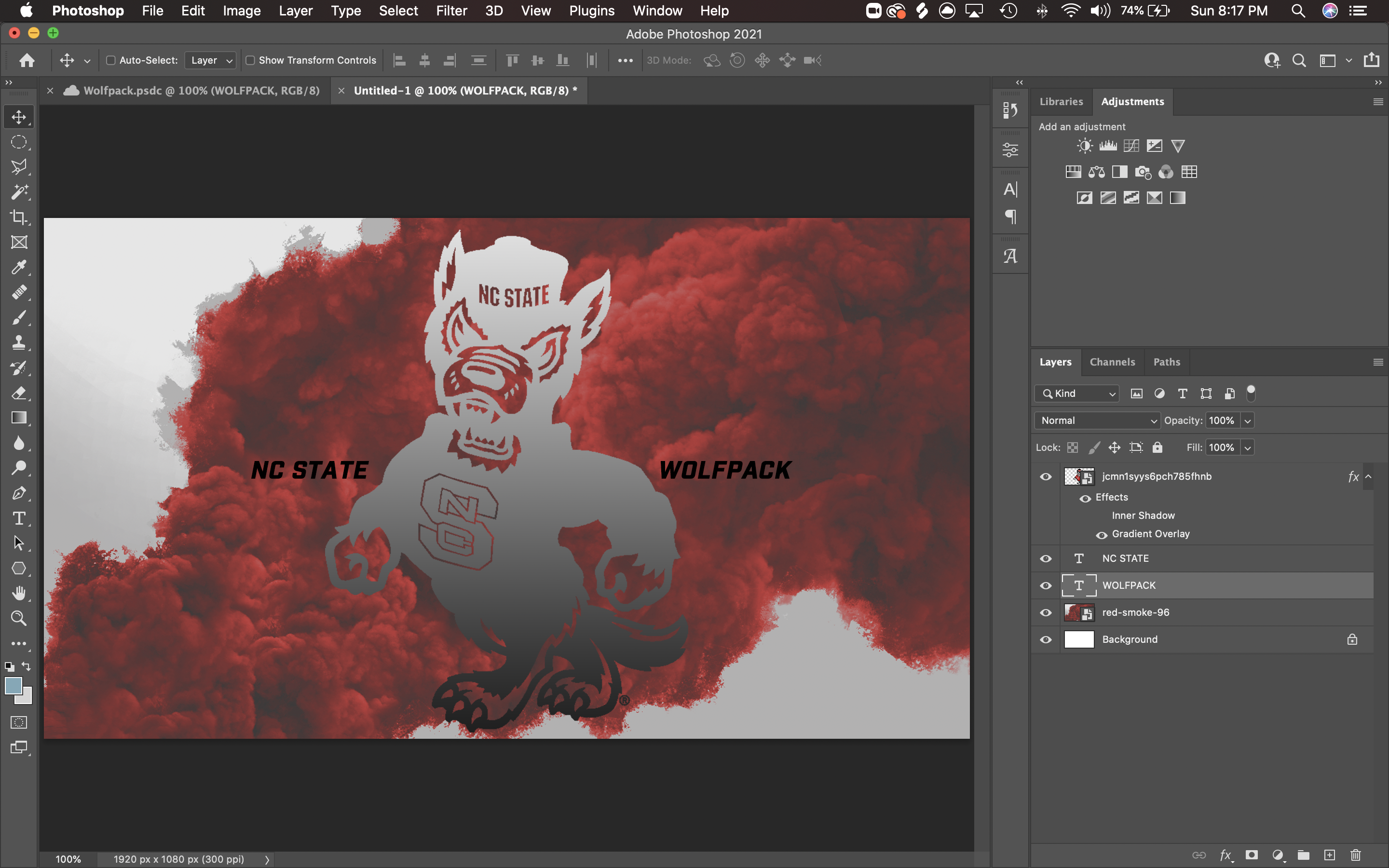The height and width of the screenshot is (868, 1389).
Task: Collapse effects list on jcmn1syys6pch785fhnb layer
Action: click(1368, 476)
